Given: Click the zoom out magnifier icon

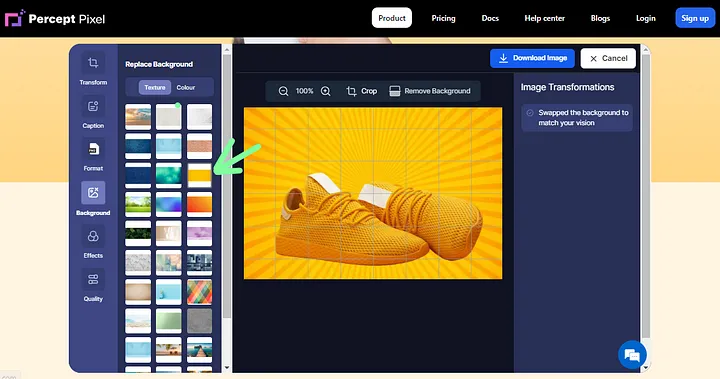Looking at the screenshot, I should pyautogui.click(x=283, y=91).
